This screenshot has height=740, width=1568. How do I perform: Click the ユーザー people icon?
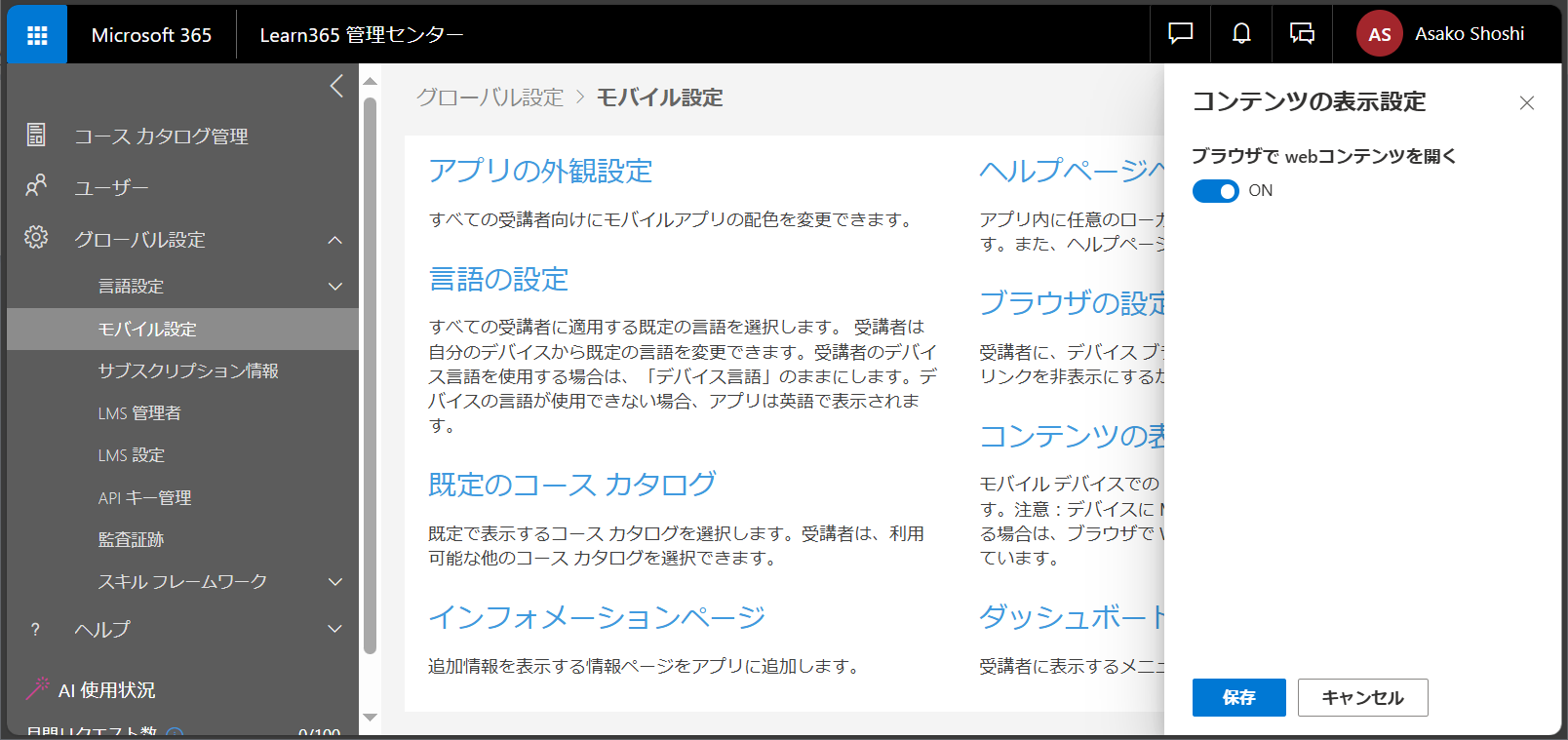click(36, 185)
